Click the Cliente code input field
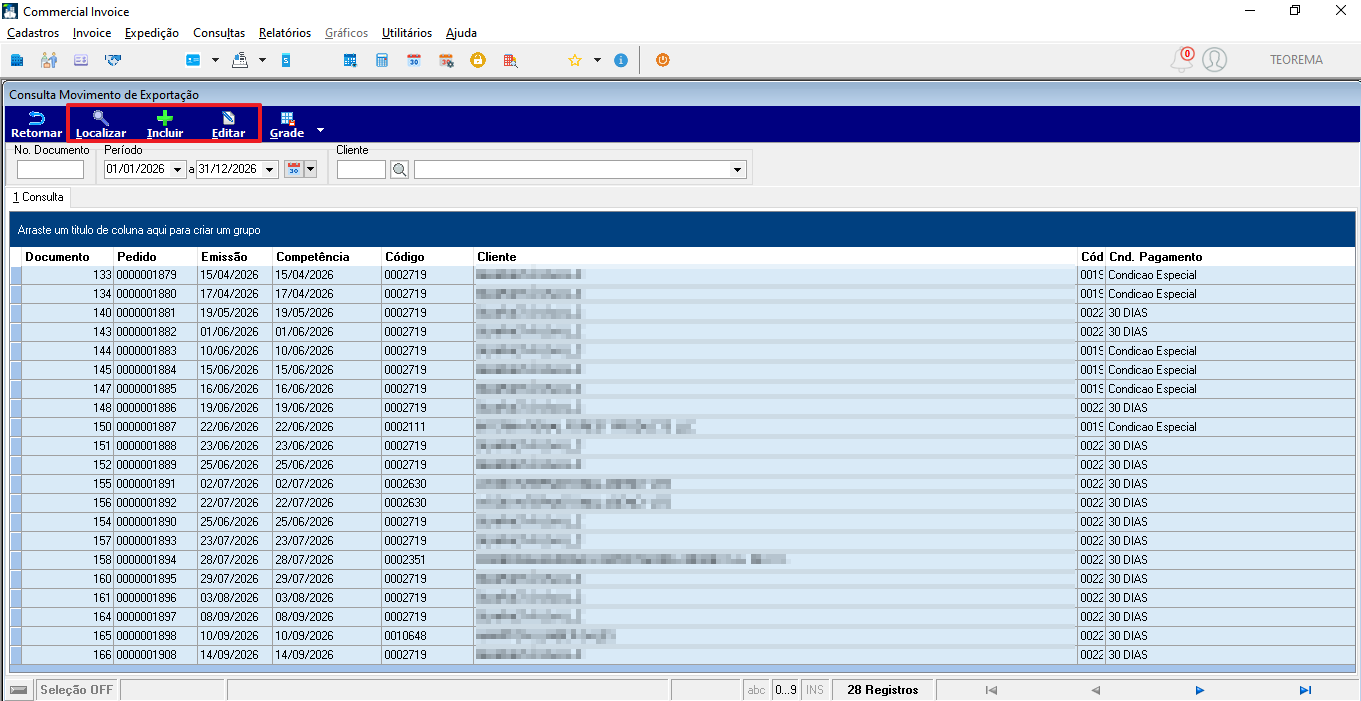 click(x=361, y=170)
